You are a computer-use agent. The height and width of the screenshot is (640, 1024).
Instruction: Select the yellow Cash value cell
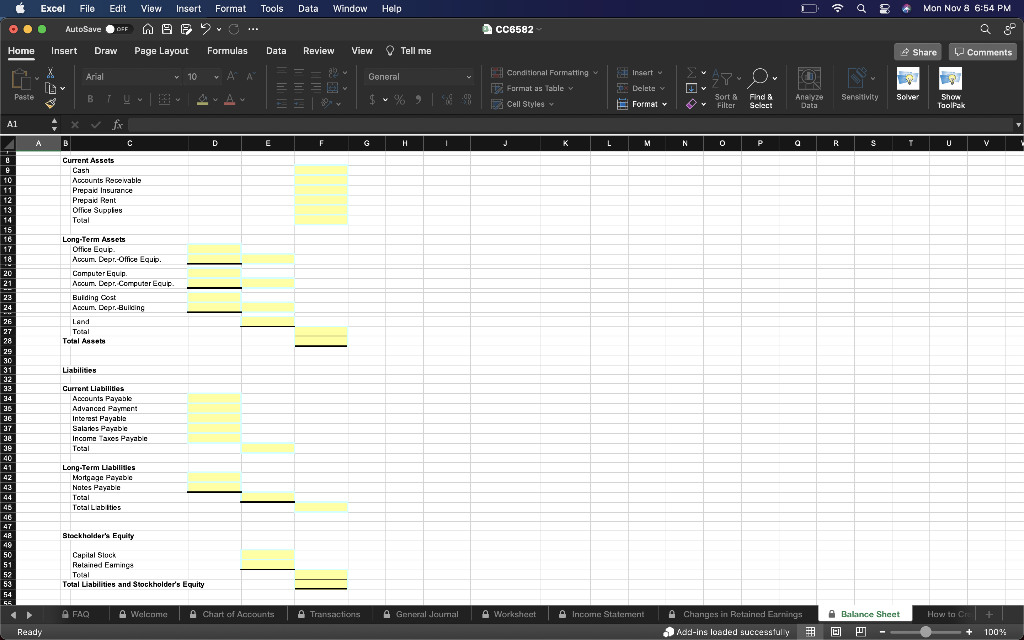(x=321, y=170)
